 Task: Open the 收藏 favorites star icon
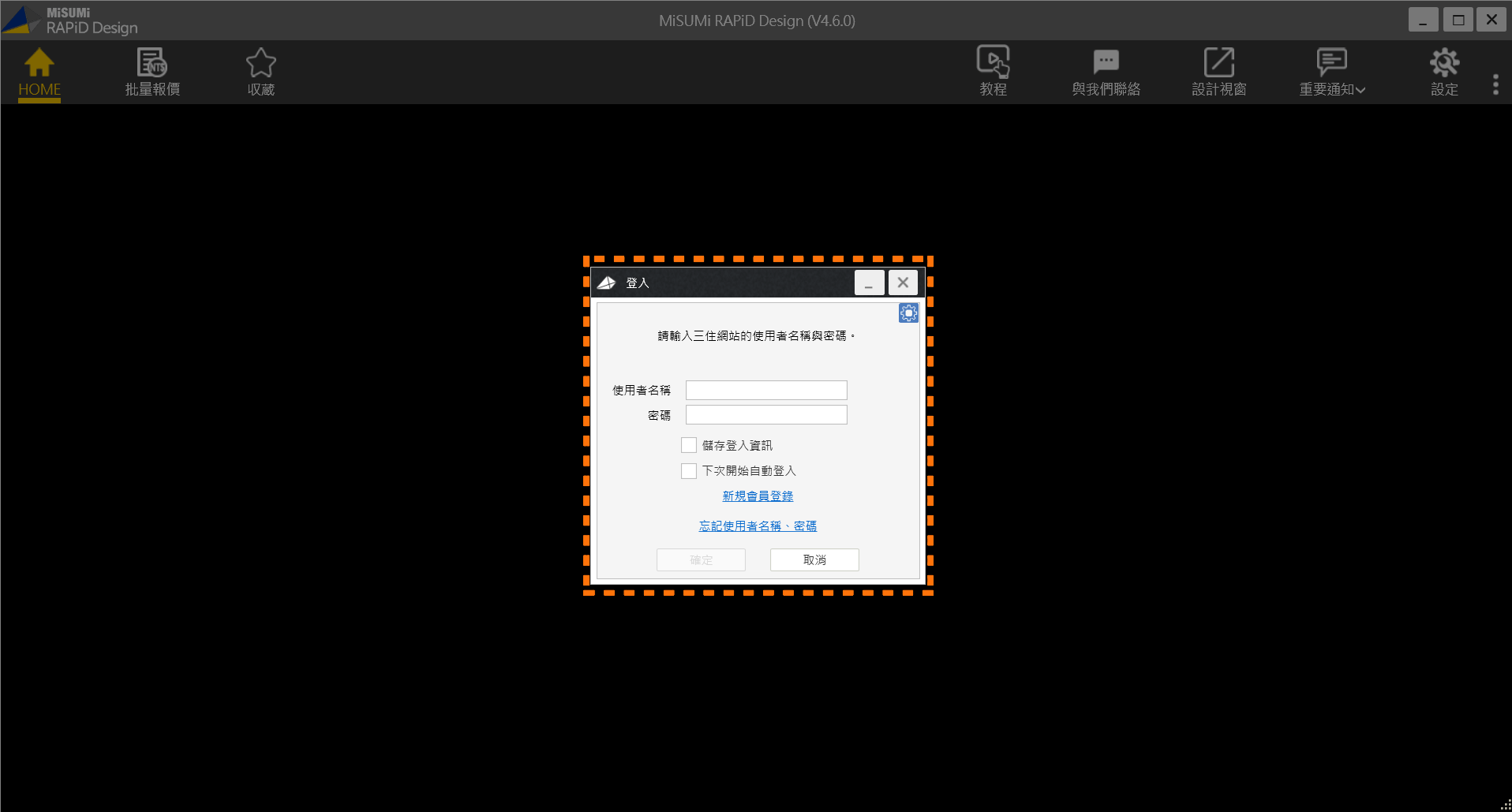[x=260, y=64]
